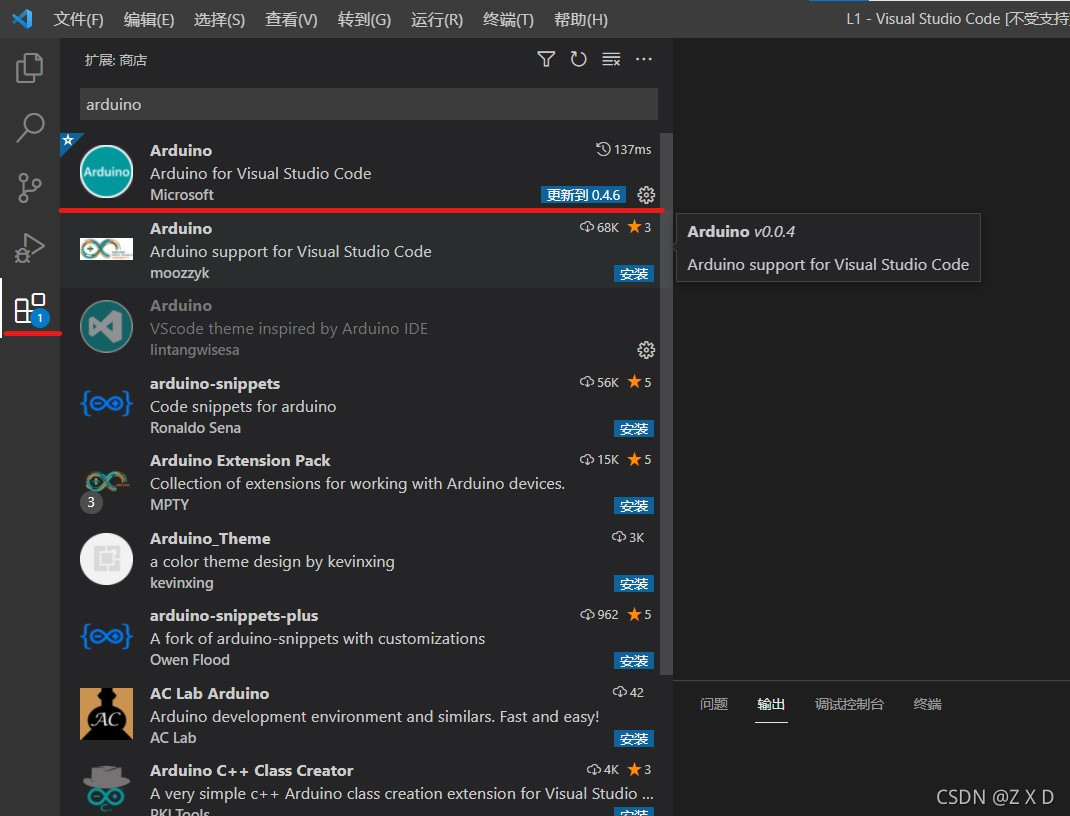Click the moozzyk Arduino extension logo
Screen dimensions: 1070x816
click(x=106, y=249)
